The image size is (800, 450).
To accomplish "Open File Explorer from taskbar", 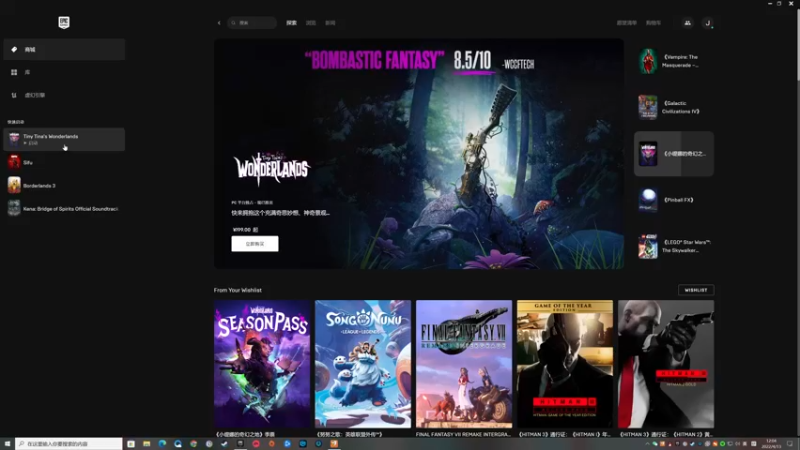I will click(x=146, y=444).
